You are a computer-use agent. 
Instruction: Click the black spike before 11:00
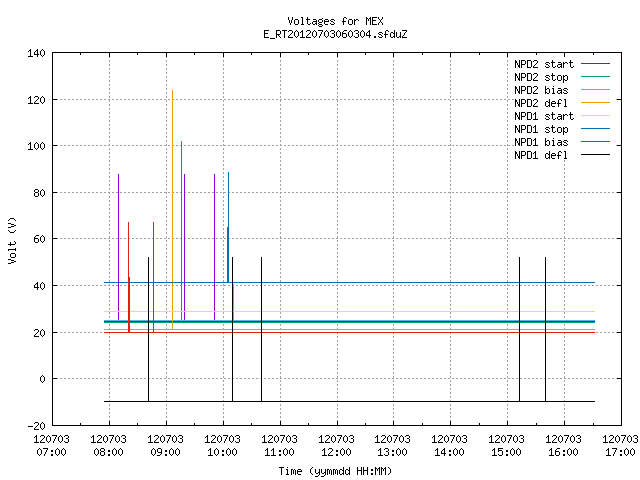(x=262, y=329)
